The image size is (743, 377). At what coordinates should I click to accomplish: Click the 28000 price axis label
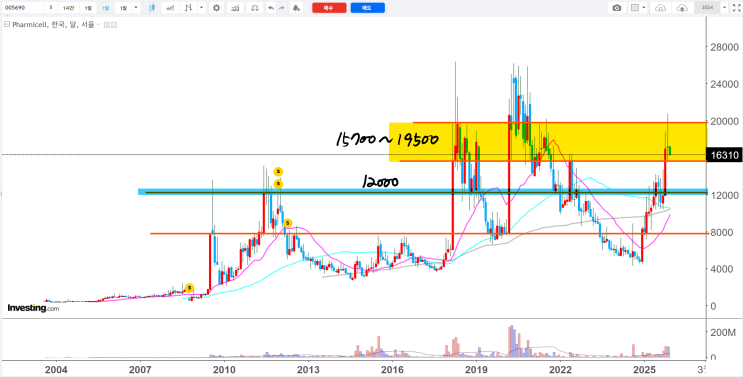[724, 47]
